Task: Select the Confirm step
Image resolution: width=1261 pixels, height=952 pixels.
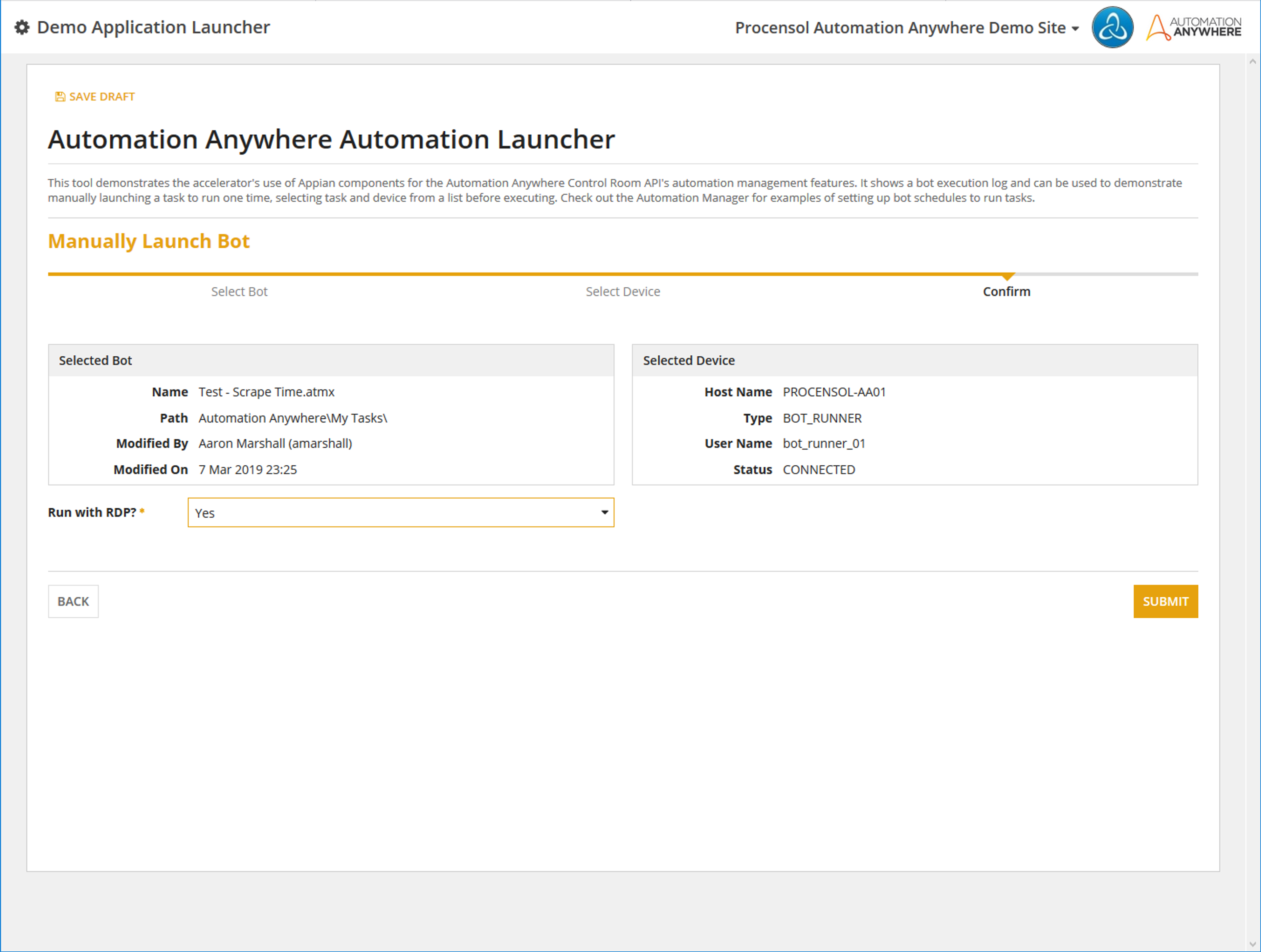Action: point(1007,292)
